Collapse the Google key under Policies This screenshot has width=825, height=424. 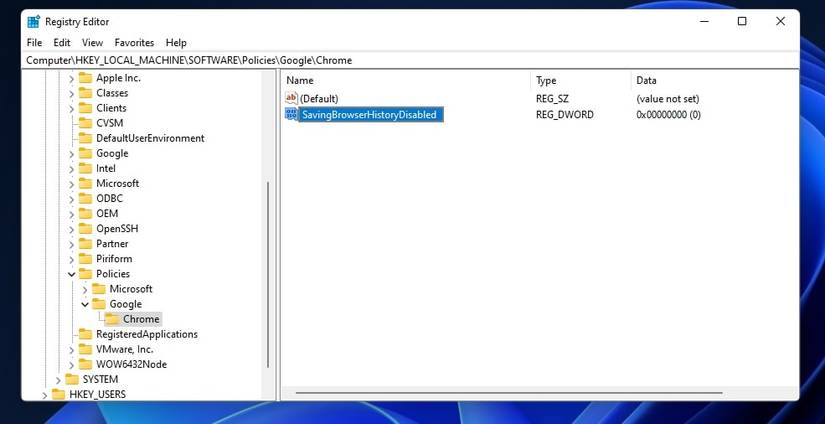click(85, 304)
